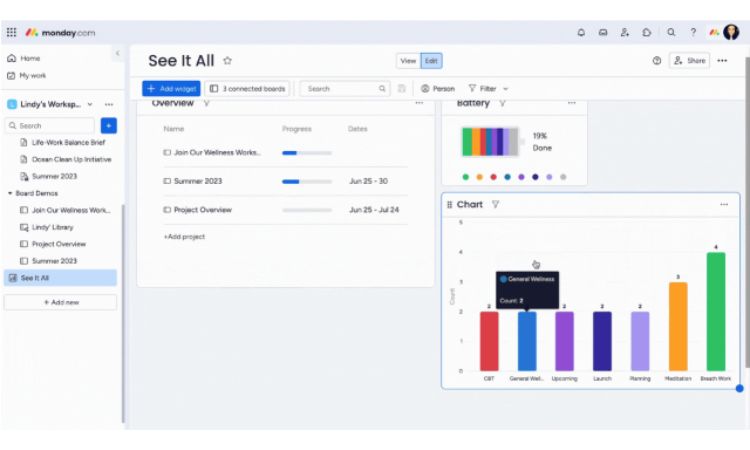
Task: Expand Lindy's Workspace dropdown
Action: tap(90, 104)
